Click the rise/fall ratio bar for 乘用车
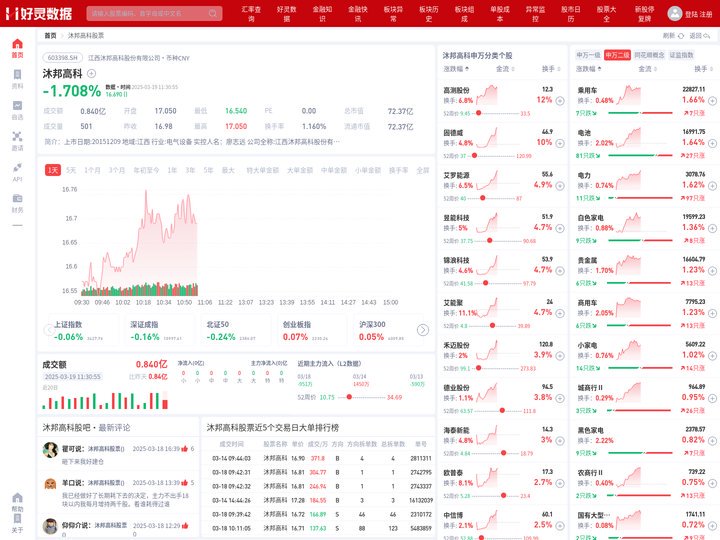The width and height of the screenshot is (720, 540). [640, 113]
